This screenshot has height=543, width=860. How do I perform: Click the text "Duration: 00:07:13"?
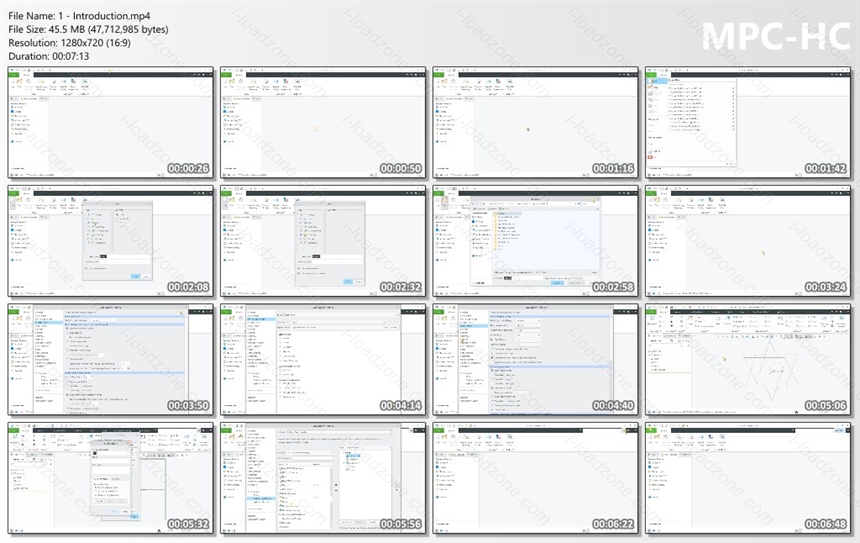coord(49,56)
